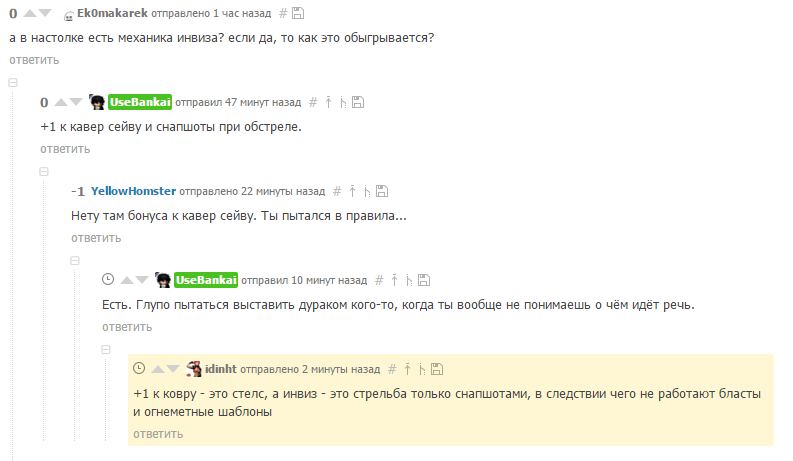793x461 pixels.
Task: Reply to idinht's highlighted comment
Action: click(158, 434)
